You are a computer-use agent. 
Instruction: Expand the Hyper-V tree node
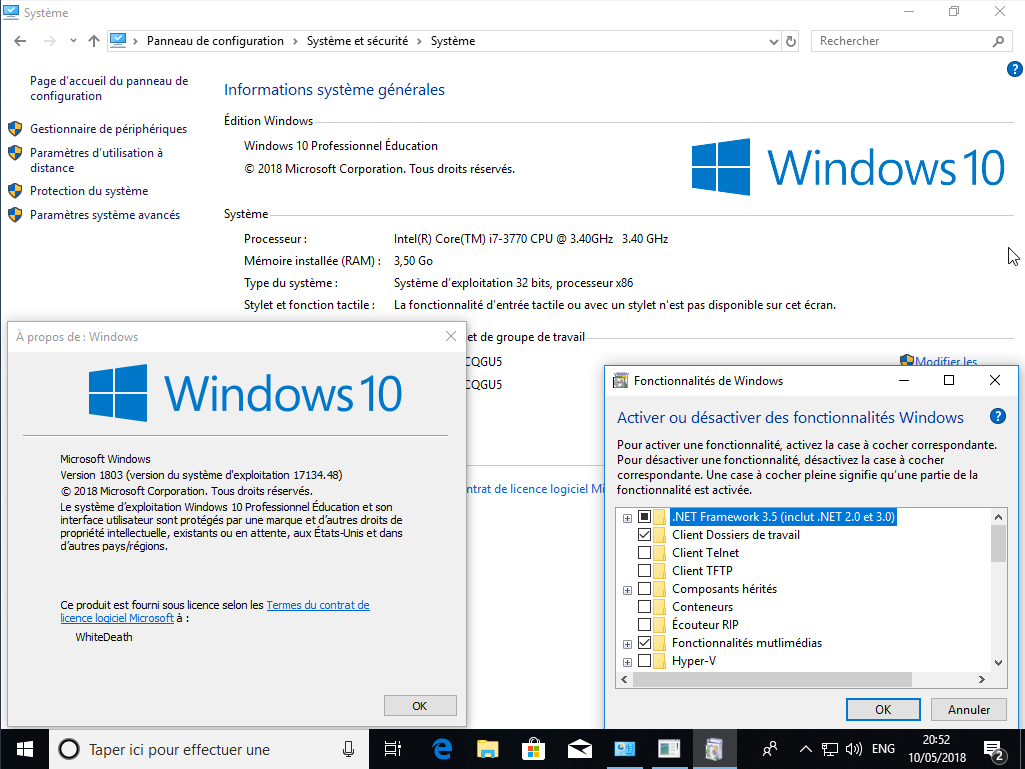coord(627,662)
